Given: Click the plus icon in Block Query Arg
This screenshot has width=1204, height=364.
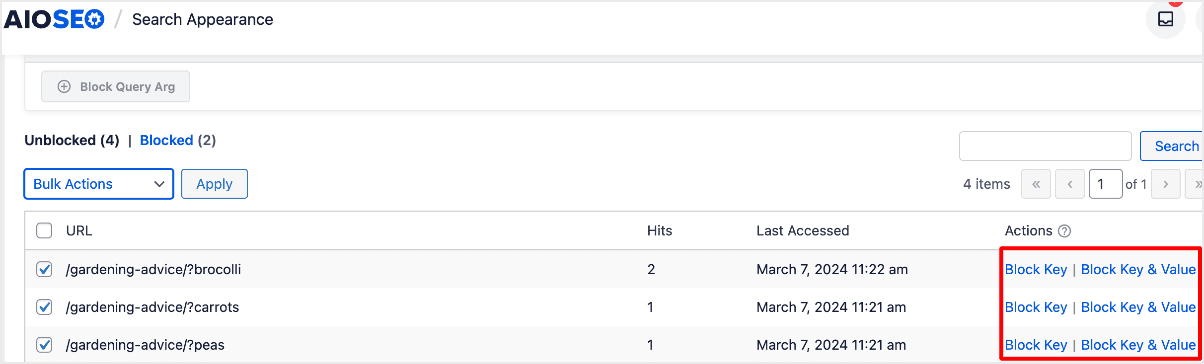Looking at the screenshot, I should coord(64,87).
